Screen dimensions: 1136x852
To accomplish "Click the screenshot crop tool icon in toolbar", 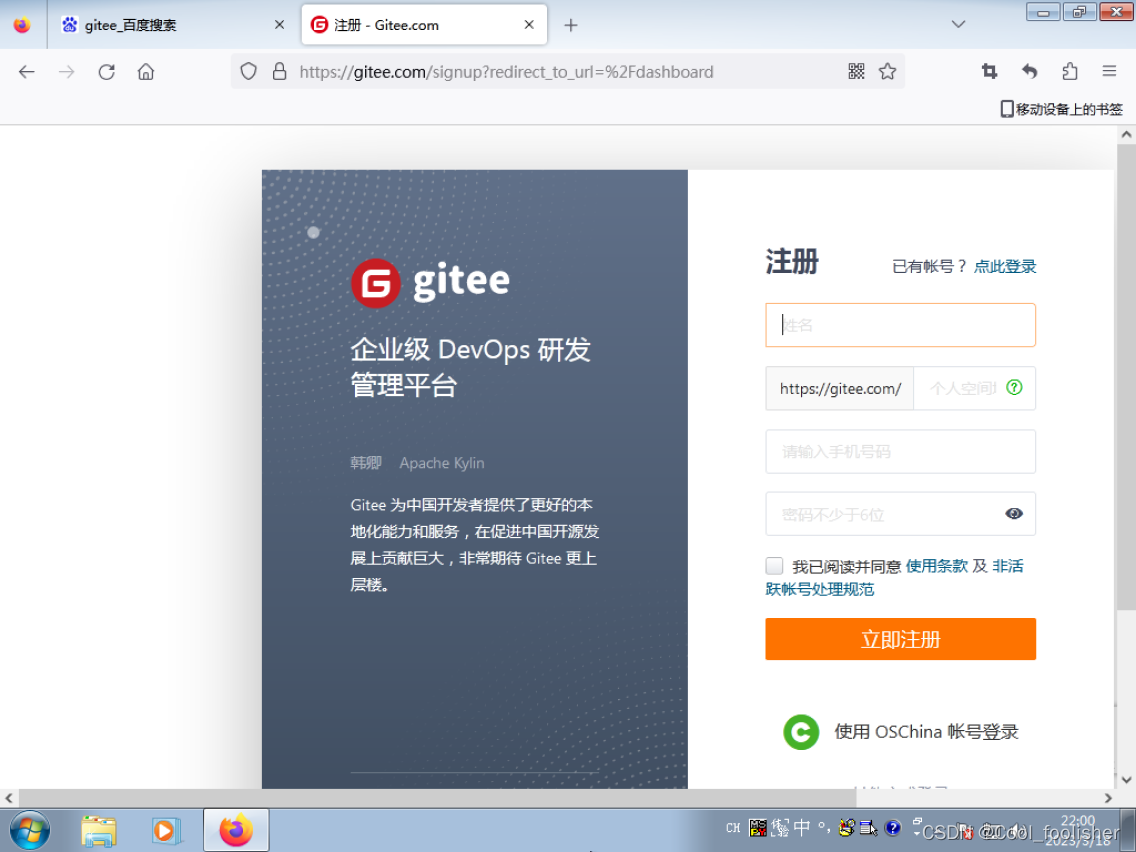I will tap(989, 71).
